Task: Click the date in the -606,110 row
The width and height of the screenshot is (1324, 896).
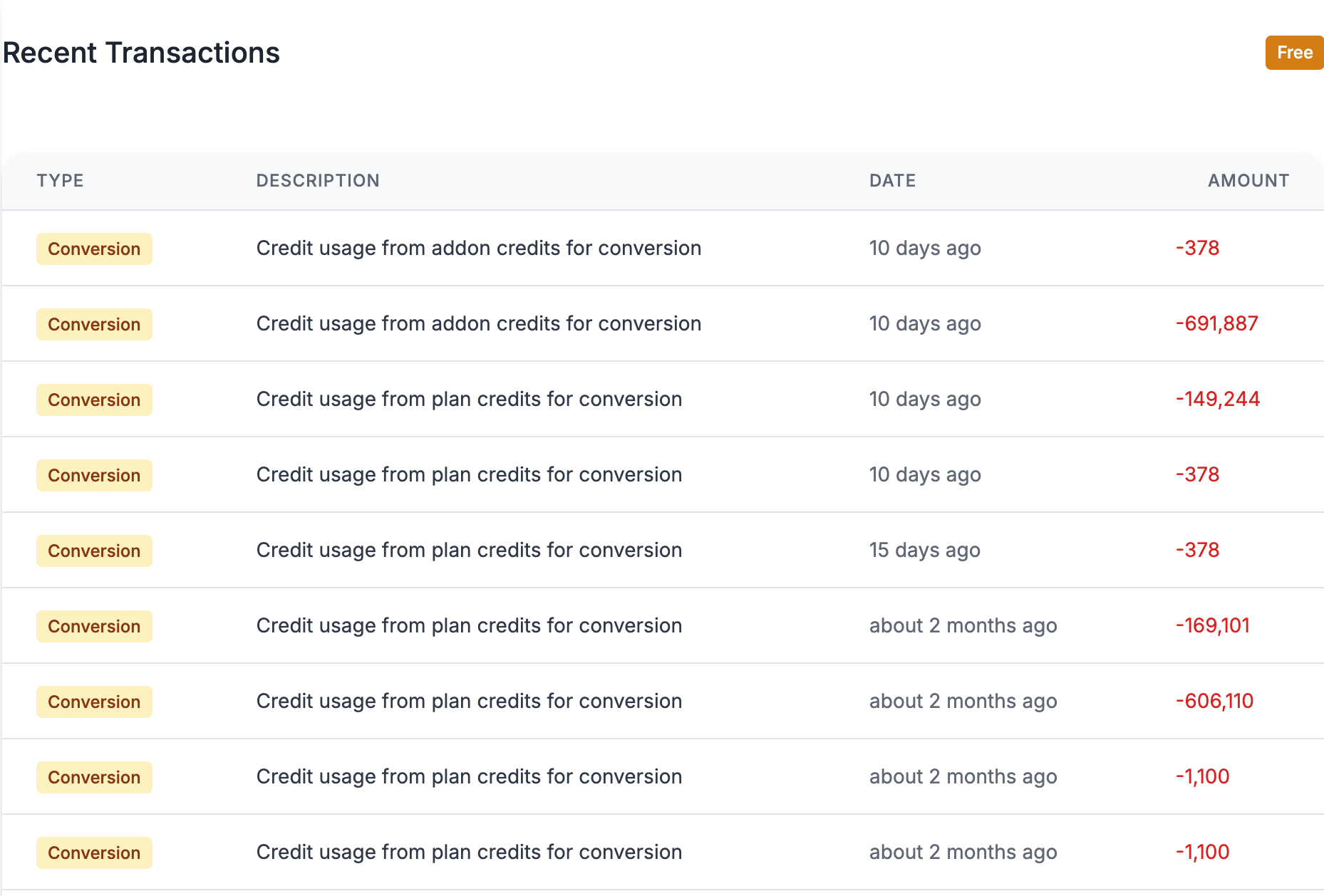Action: click(963, 701)
